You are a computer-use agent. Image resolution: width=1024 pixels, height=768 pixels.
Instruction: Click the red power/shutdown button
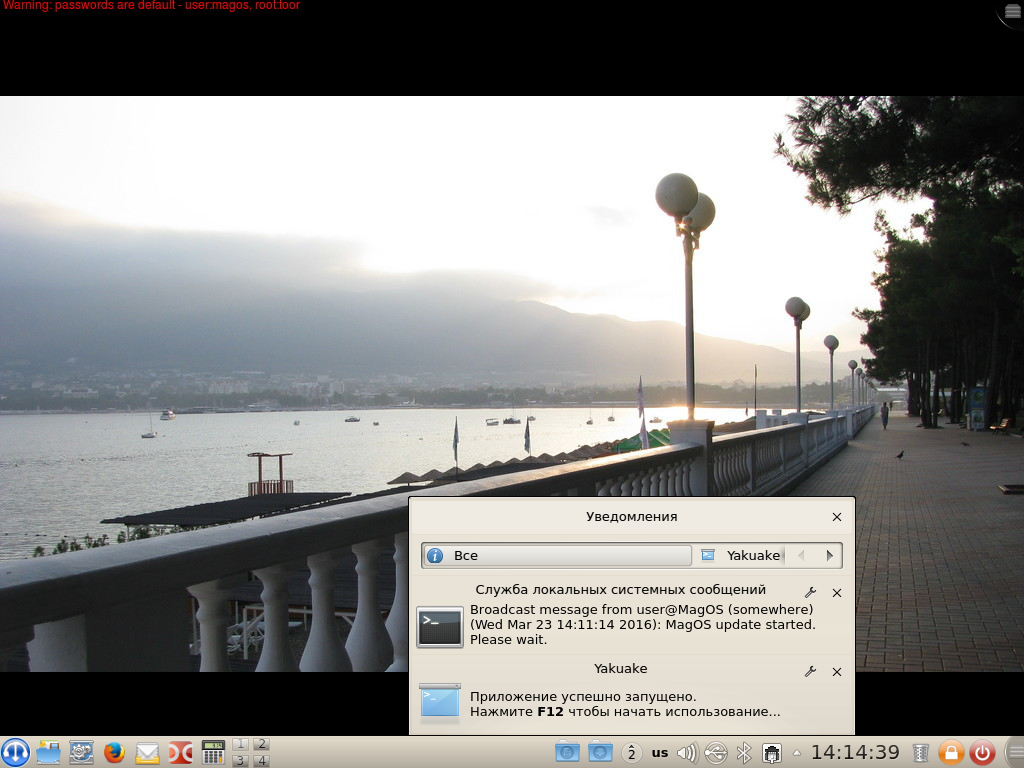(x=982, y=753)
